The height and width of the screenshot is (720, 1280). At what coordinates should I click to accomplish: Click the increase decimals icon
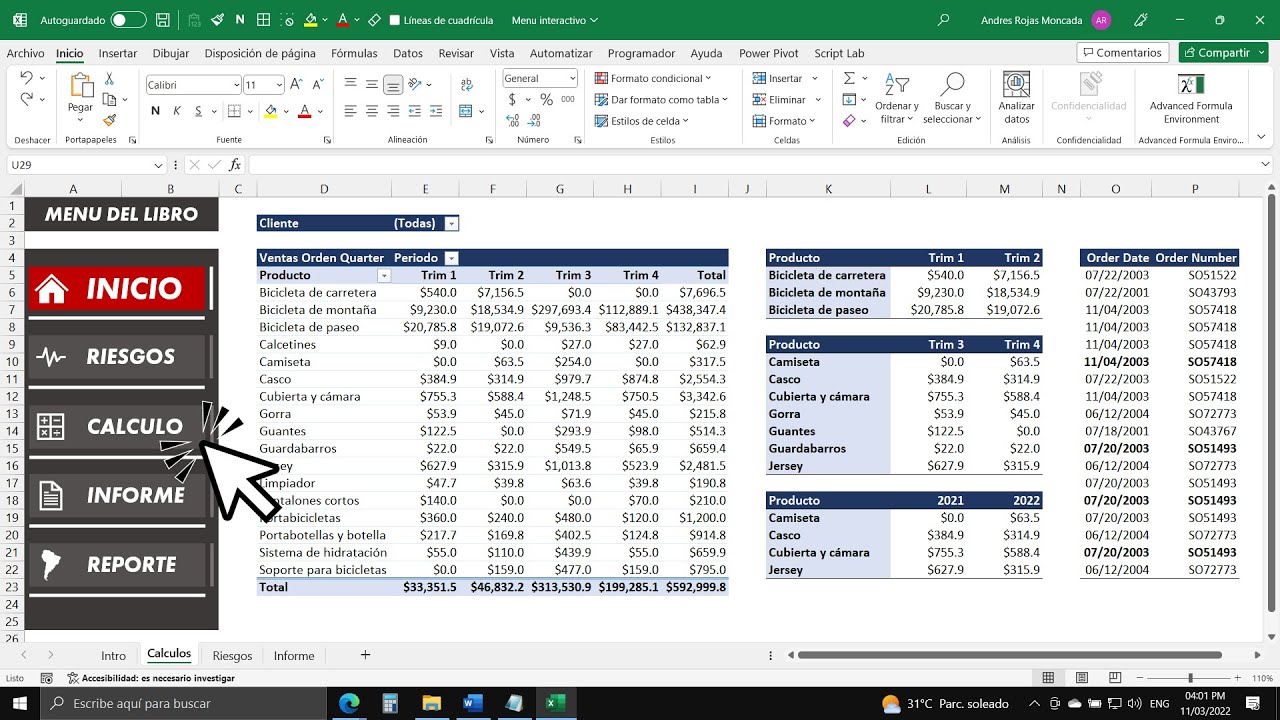[x=514, y=120]
